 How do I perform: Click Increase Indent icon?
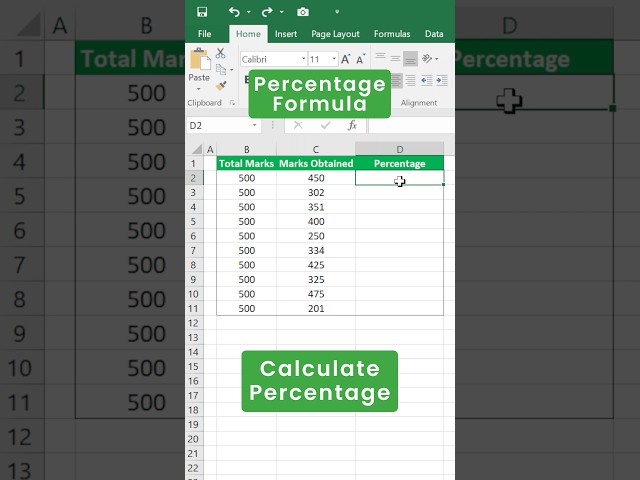[x=442, y=80]
